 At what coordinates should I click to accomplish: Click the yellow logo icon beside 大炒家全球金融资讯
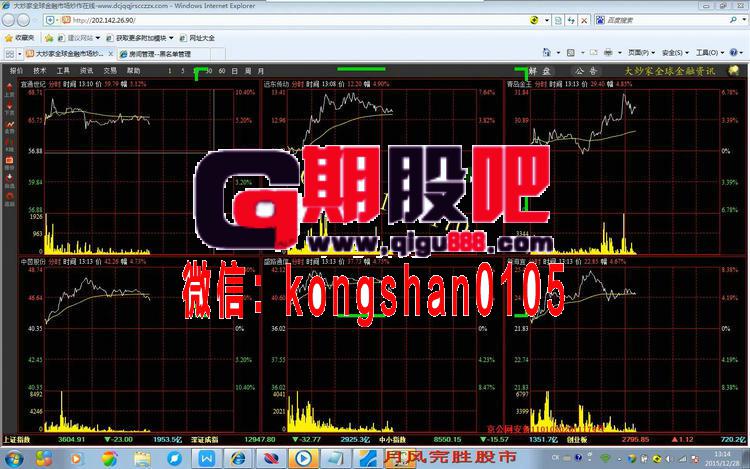point(733,71)
